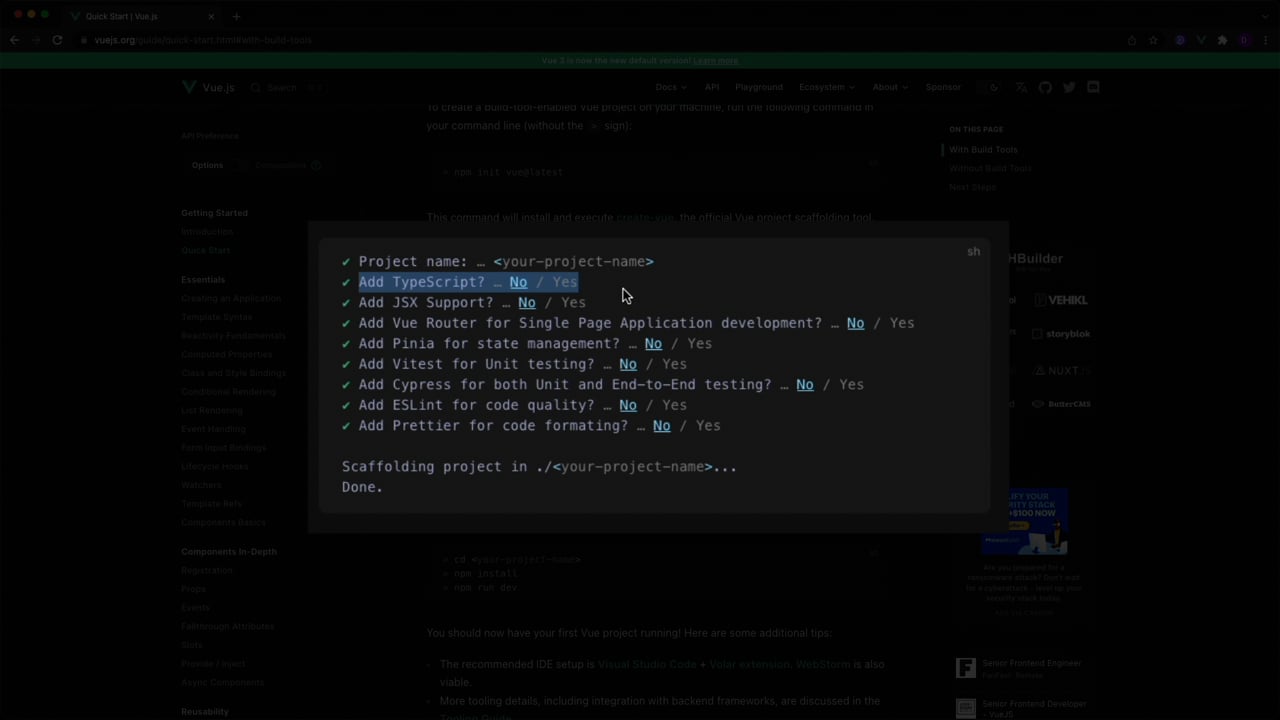Open Introduction in the sidebar
Screen dimensions: 1280x720
click(207, 231)
